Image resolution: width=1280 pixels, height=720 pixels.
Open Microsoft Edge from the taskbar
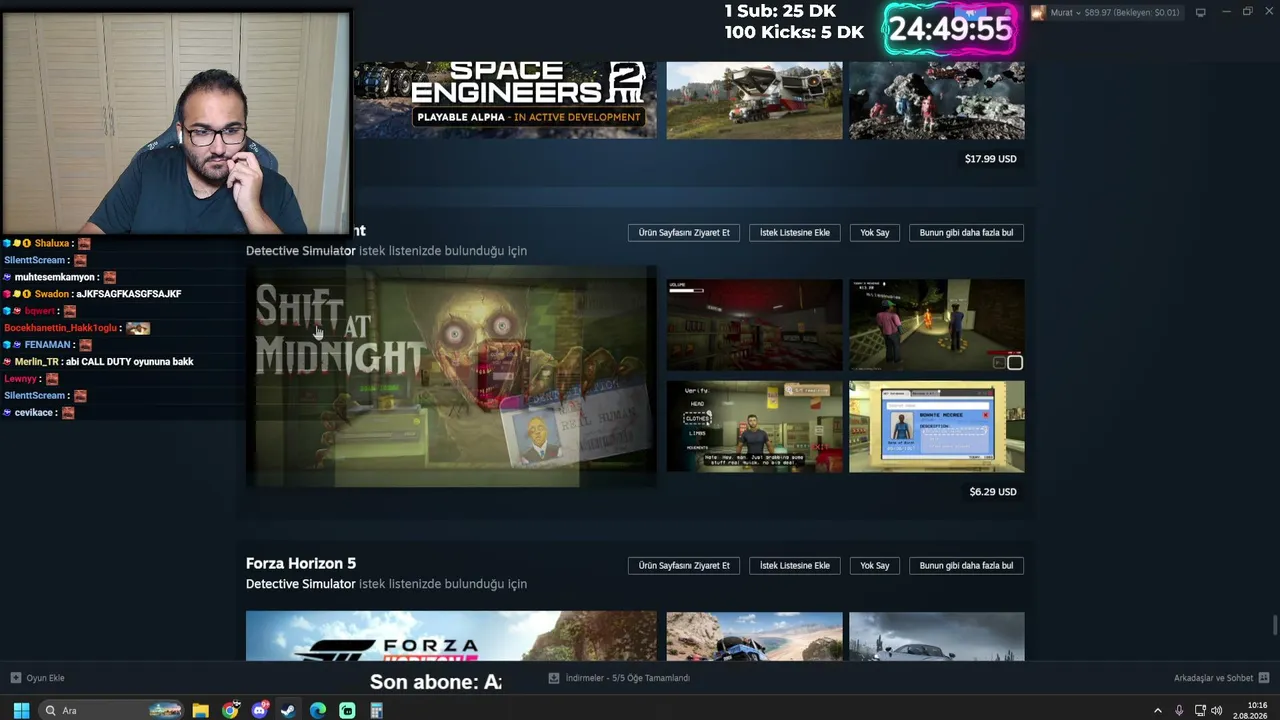(318, 710)
